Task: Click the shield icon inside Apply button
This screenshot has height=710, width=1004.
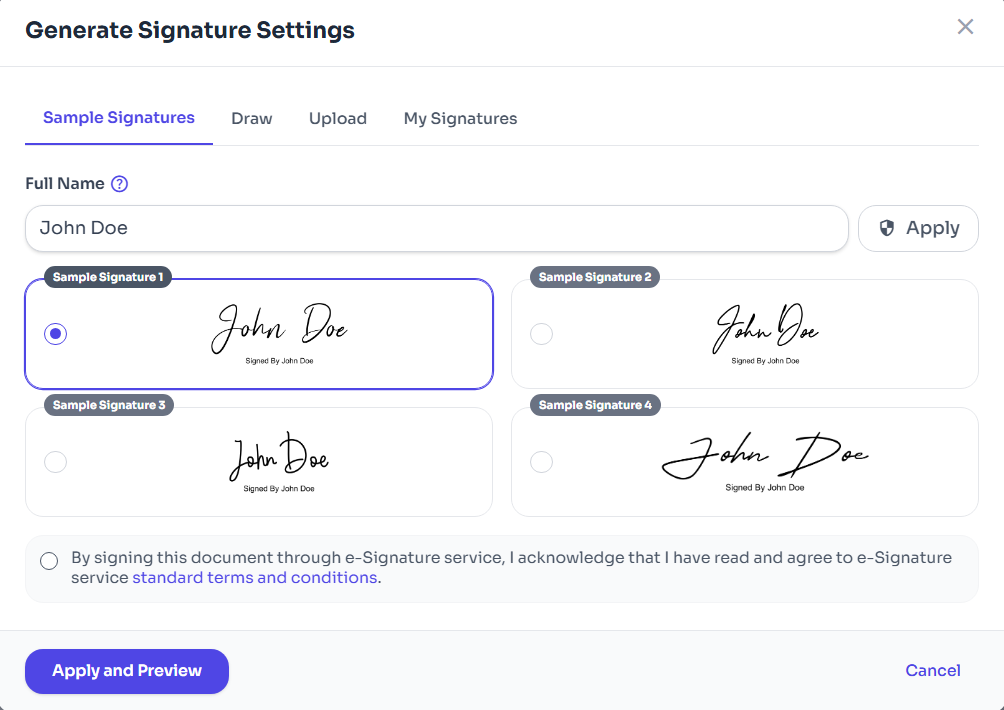Action: point(887,228)
